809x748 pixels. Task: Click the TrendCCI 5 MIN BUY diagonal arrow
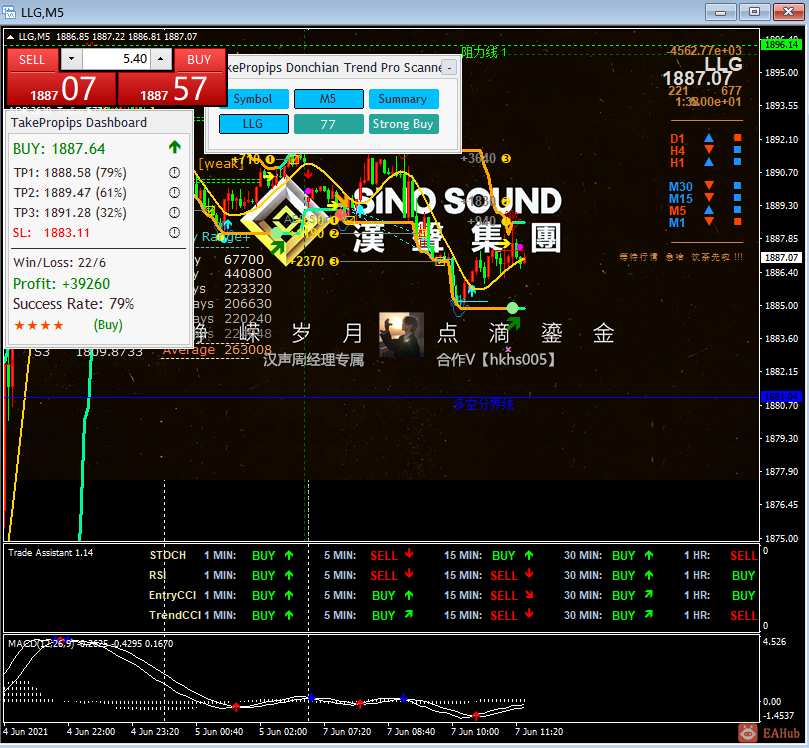[409, 614]
